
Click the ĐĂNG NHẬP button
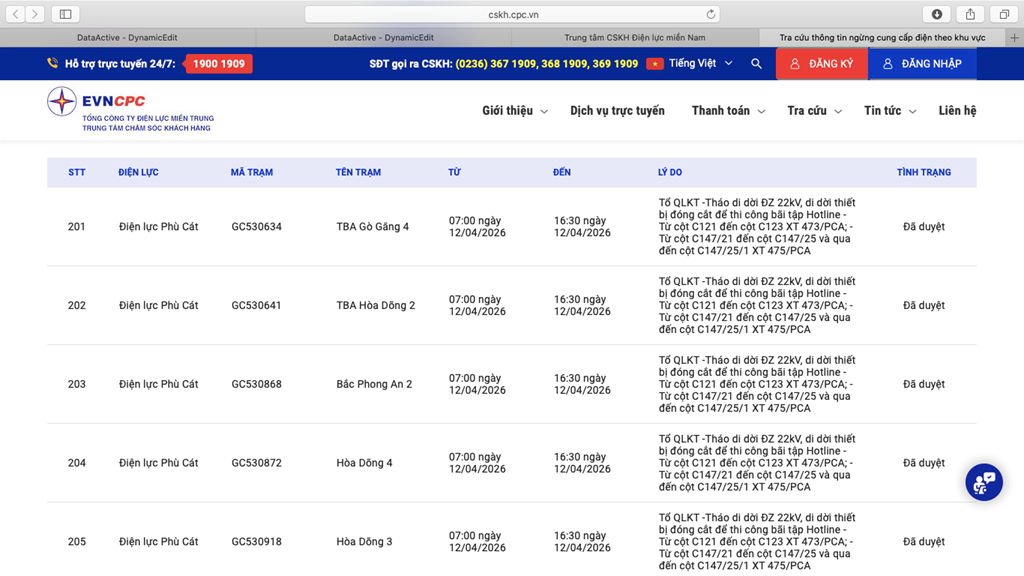[922, 64]
